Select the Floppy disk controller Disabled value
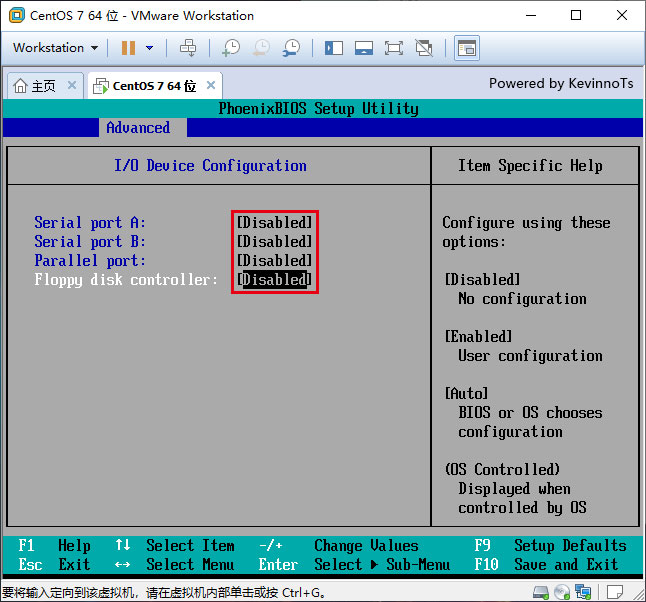Viewport: 646px width, 602px height. [274, 279]
